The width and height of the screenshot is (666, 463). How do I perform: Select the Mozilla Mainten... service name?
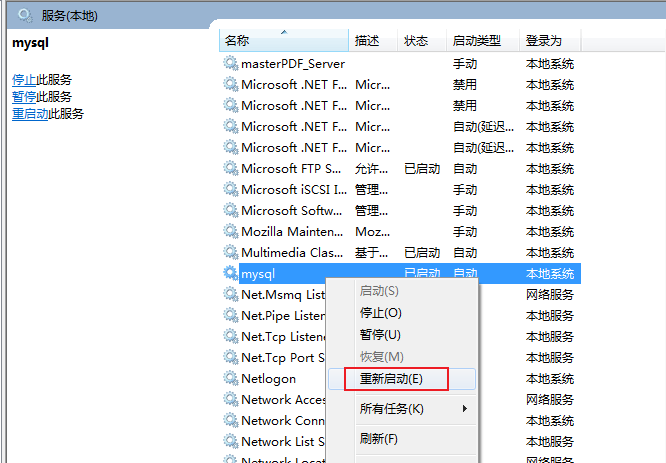(292, 232)
